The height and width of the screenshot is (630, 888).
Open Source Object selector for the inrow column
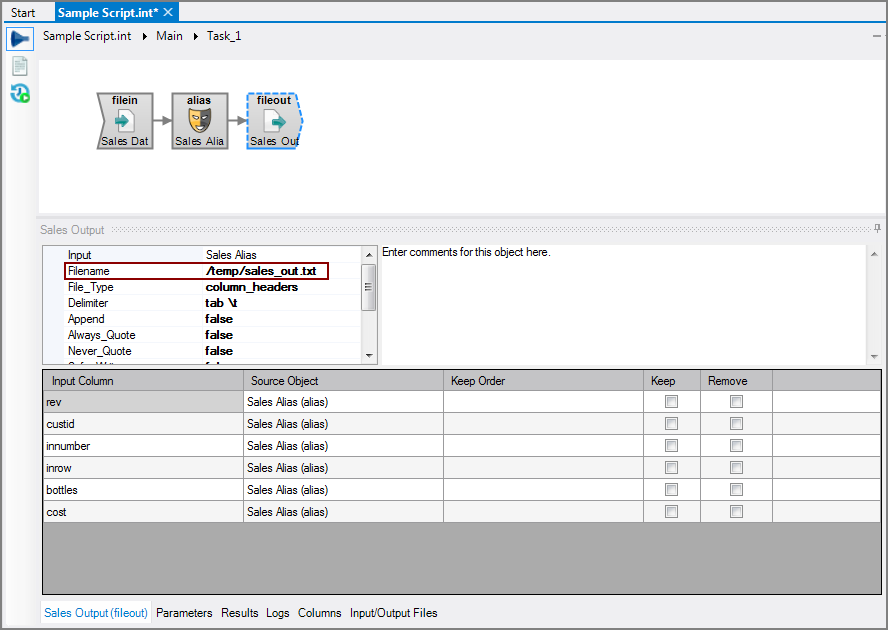pos(340,467)
